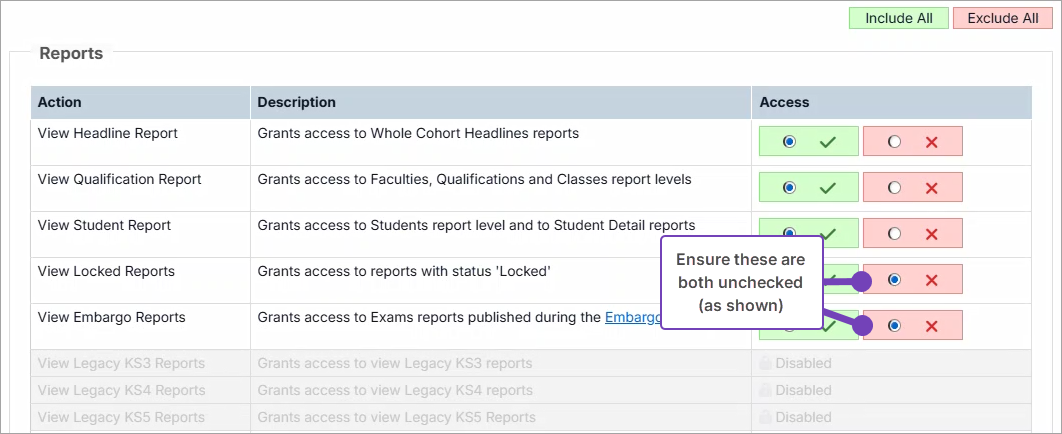Open the Embargo link in description
This screenshot has height=434, width=1062.
coord(631,318)
